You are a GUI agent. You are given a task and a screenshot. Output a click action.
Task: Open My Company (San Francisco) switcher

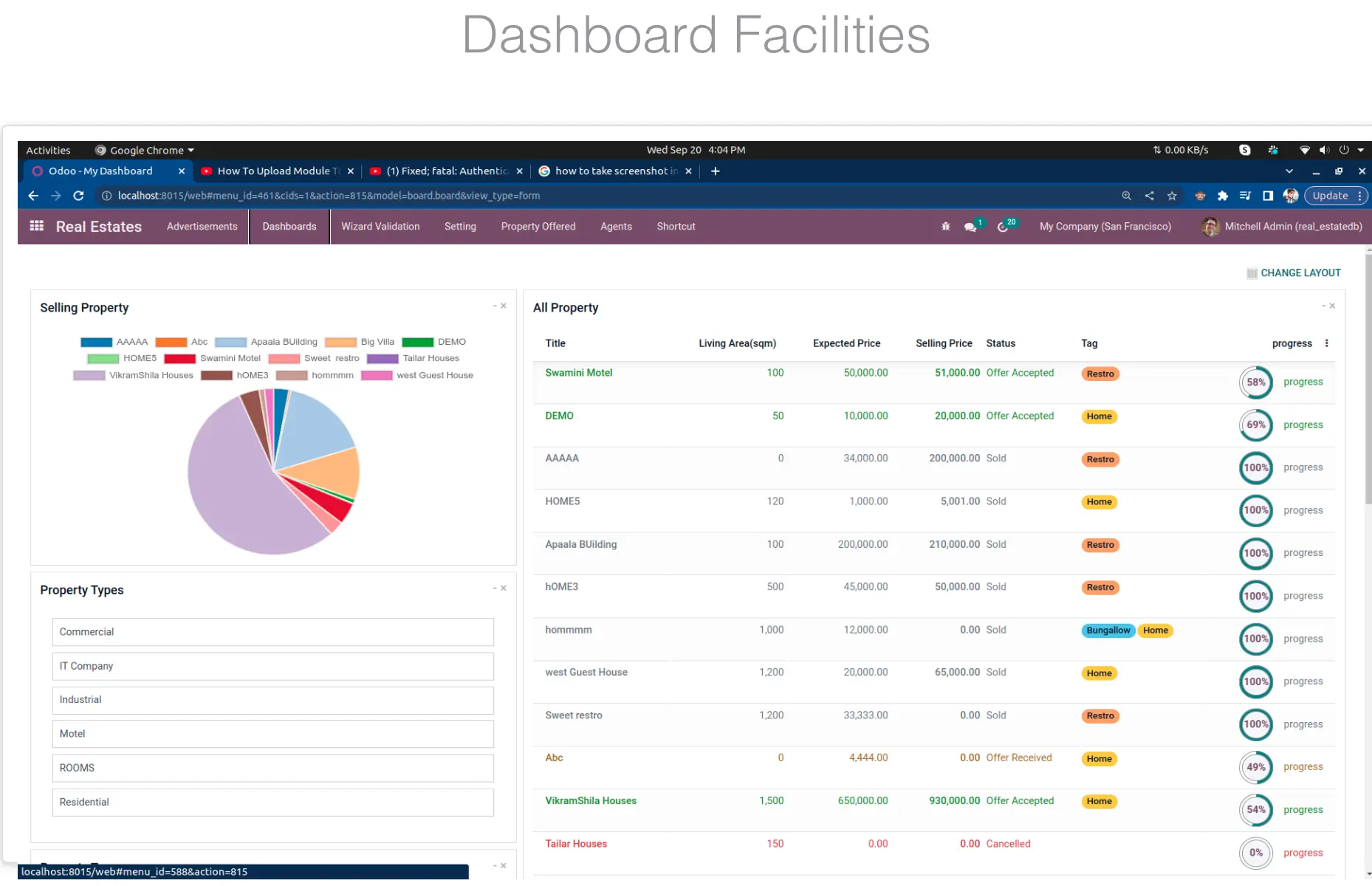1105,227
